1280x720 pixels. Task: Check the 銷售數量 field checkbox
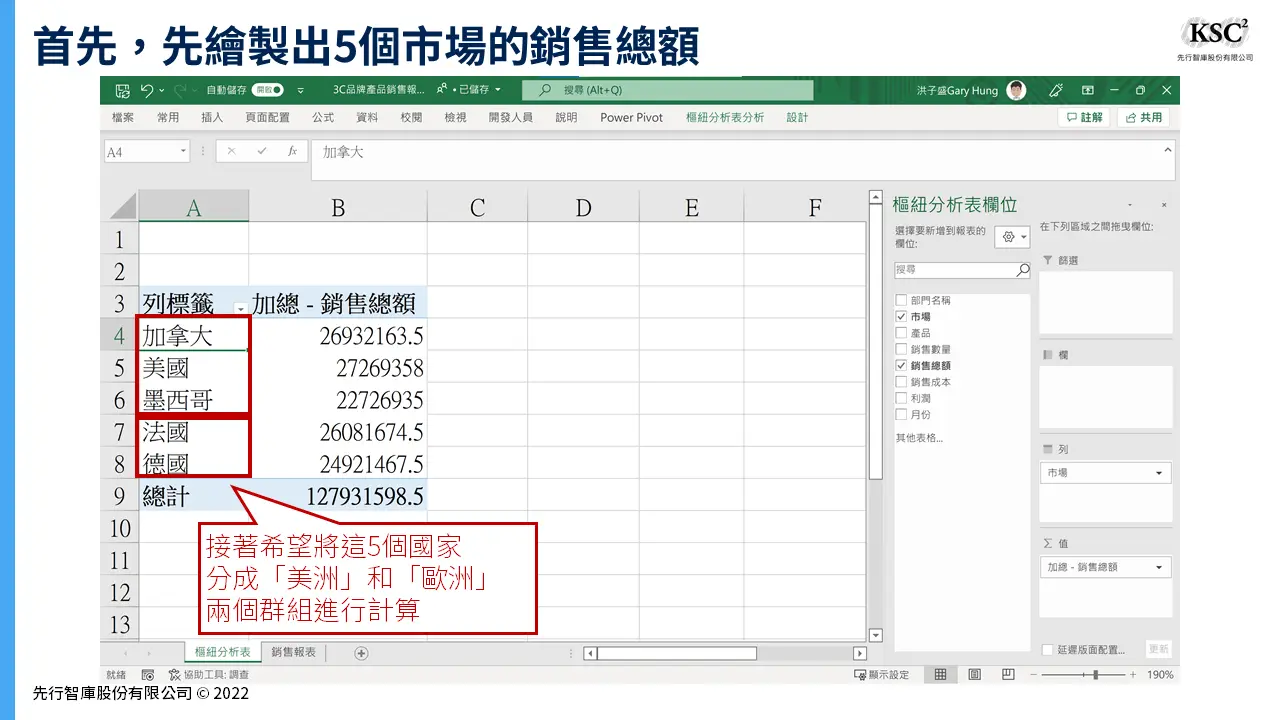[901, 349]
